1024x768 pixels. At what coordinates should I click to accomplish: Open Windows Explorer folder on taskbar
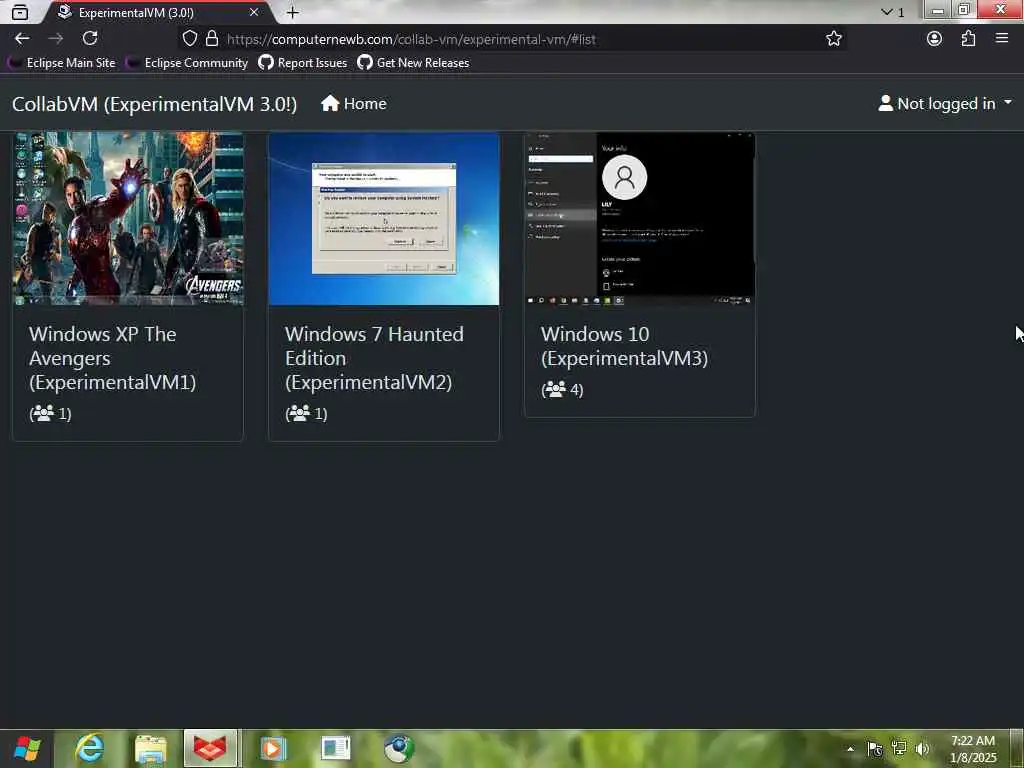coord(151,748)
